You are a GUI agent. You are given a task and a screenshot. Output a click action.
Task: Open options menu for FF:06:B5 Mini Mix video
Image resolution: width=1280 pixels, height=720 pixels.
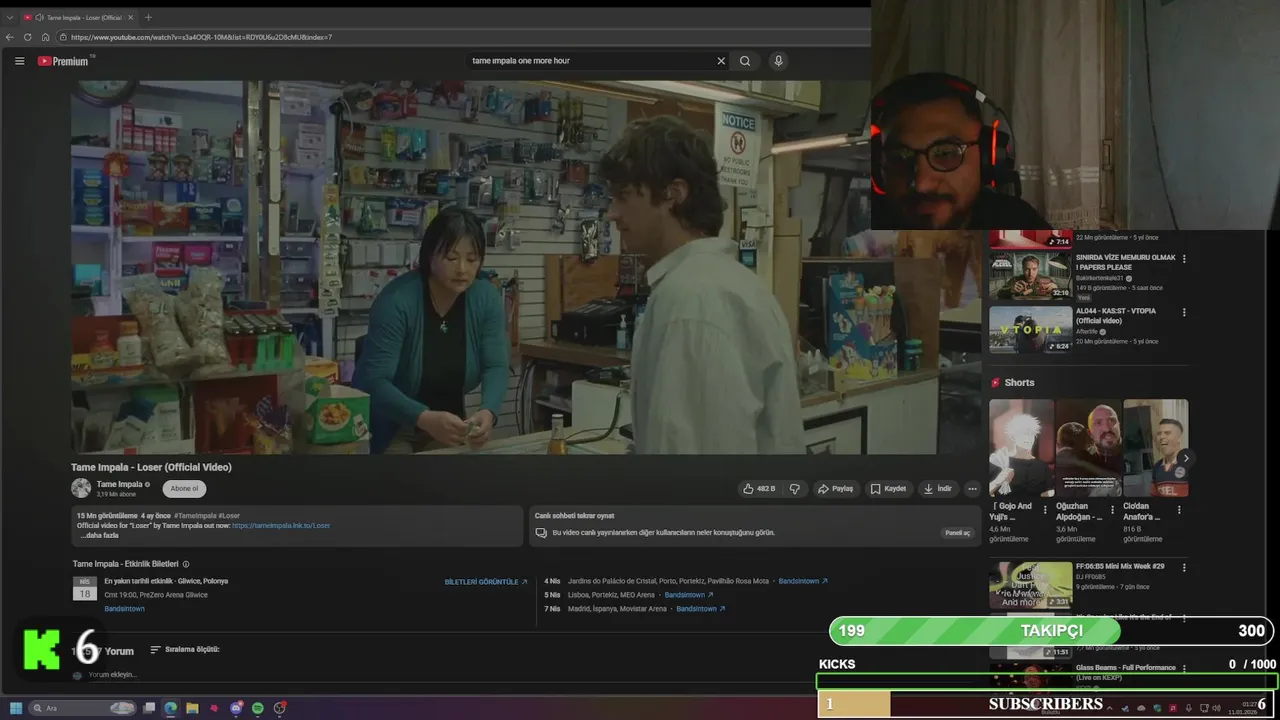click(x=1184, y=568)
